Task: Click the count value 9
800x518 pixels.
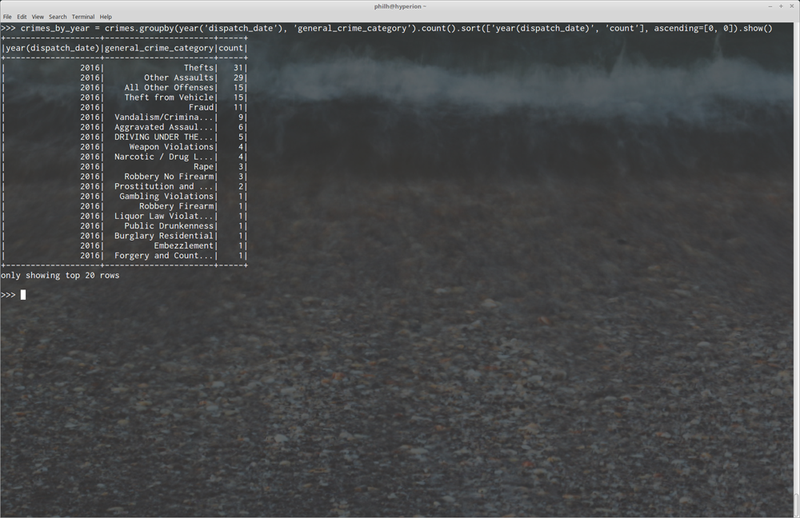Action: pyautogui.click(x=241, y=117)
